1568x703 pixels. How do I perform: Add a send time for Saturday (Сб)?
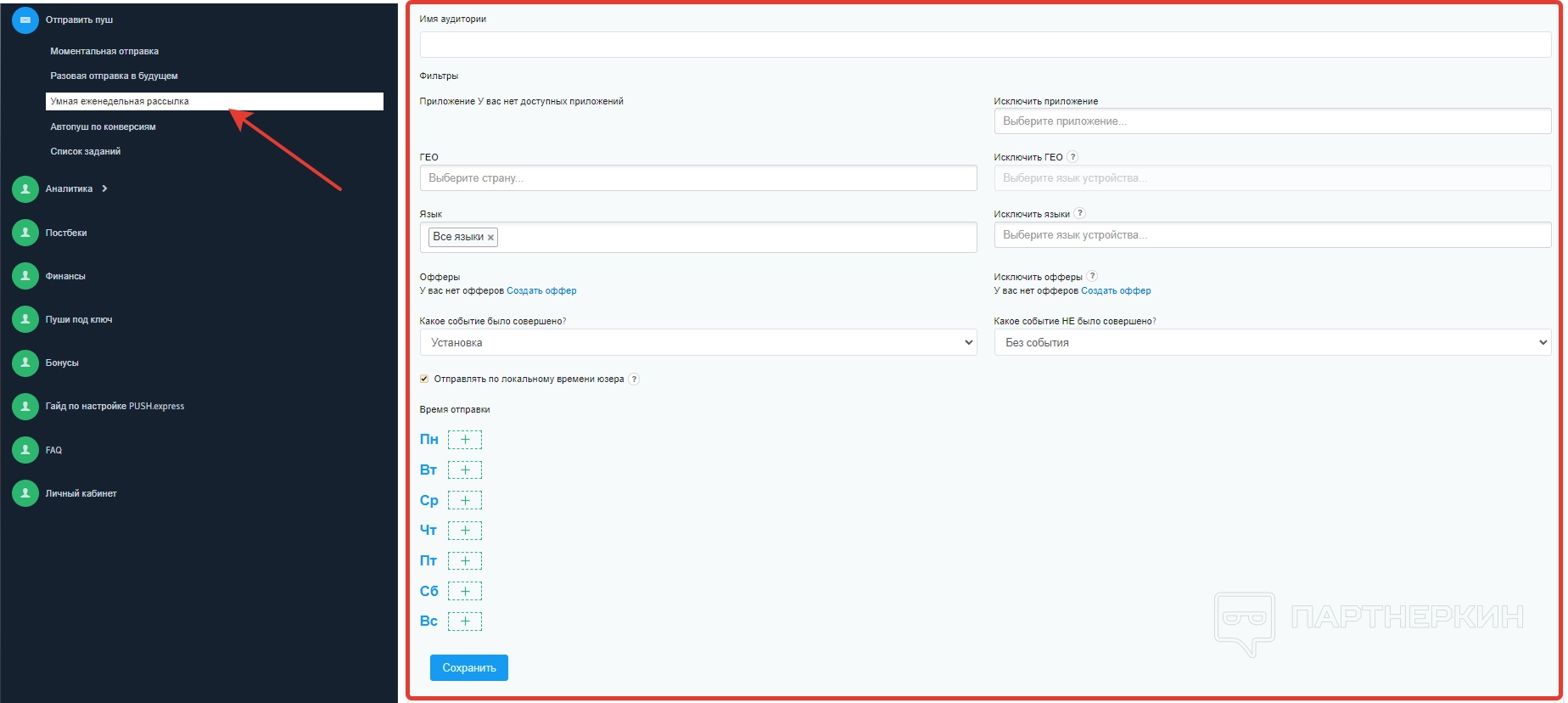click(x=465, y=591)
